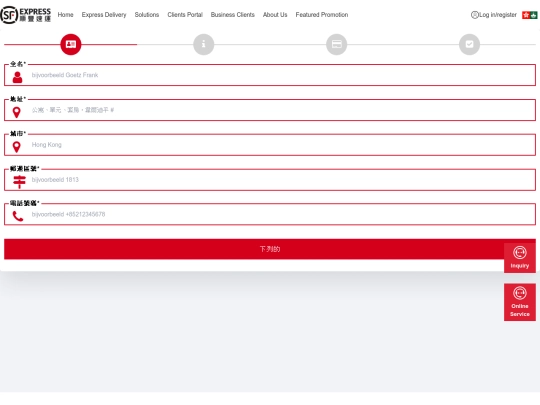Select the confirmation checkmark step icon

[469, 44]
